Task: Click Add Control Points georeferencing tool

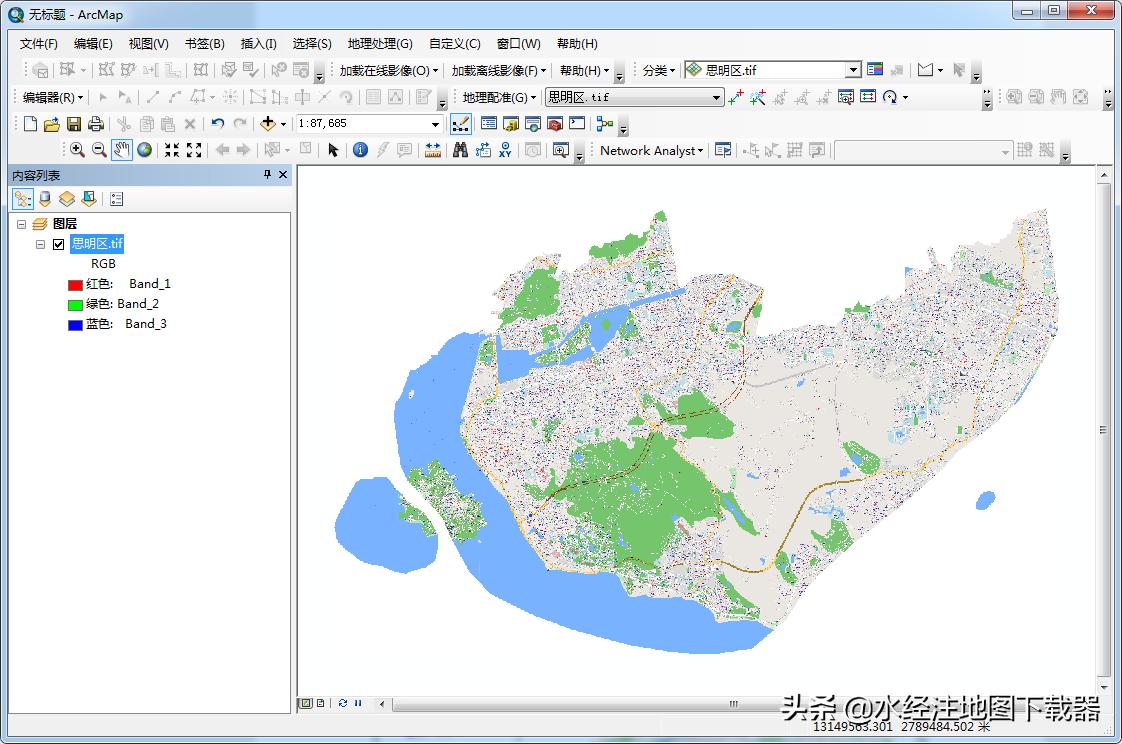Action: pyautogui.click(x=736, y=97)
